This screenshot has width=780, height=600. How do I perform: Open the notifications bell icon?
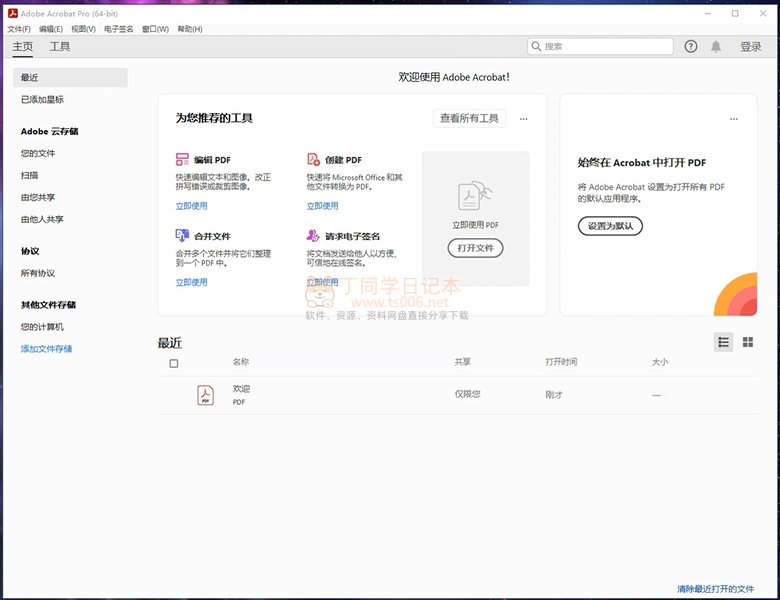click(716, 47)
